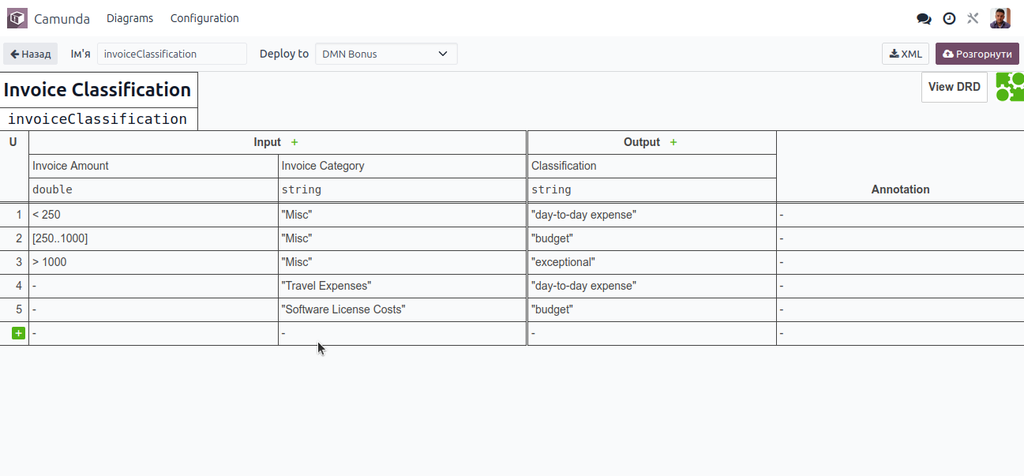The width and height of the screenshot is (1024, 476).
Task: Edit the invoiceClassification name field
Action: click(172, 54)
